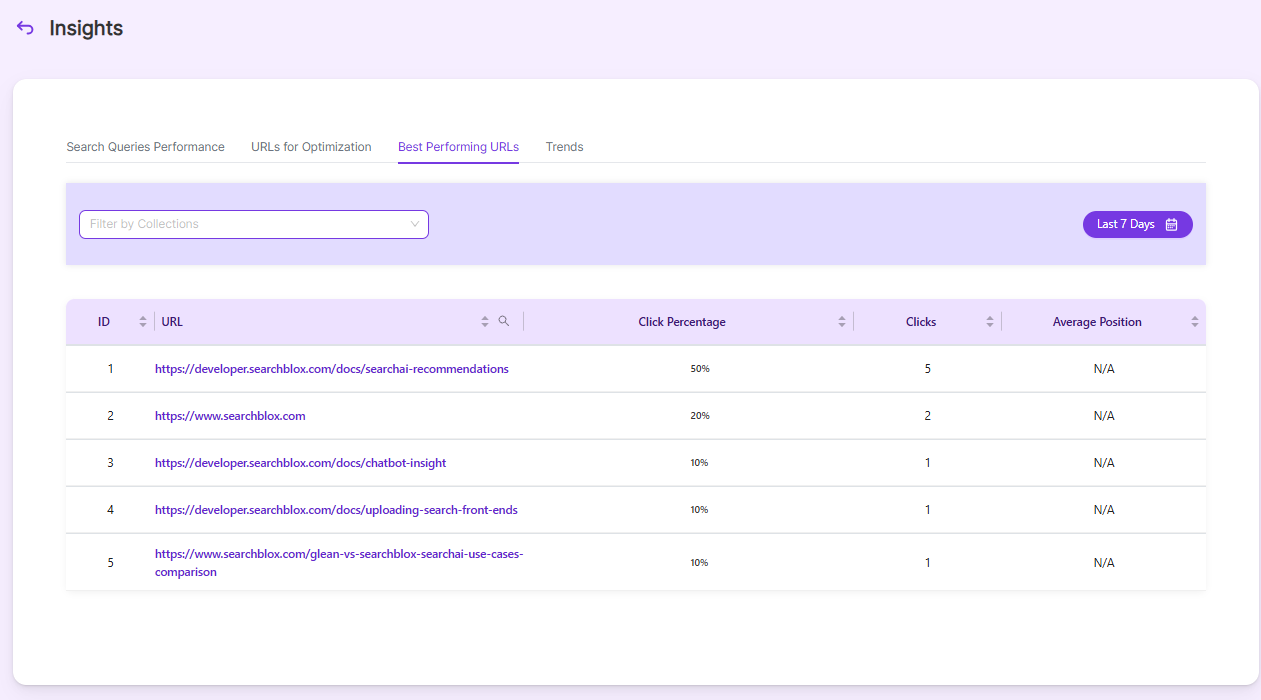Screen dimensions: 1261x700
Task: Click the clicks value 2 cell
Action: [928, 416]
